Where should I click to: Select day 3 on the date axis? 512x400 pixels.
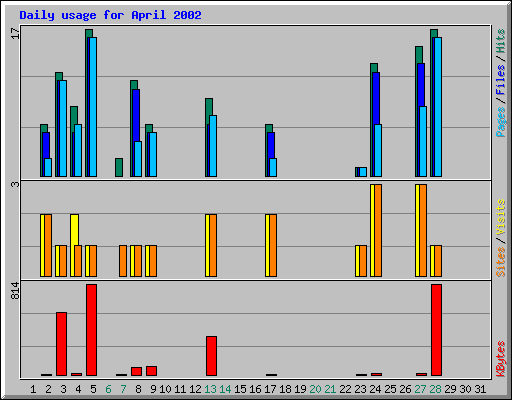(63, 389)
